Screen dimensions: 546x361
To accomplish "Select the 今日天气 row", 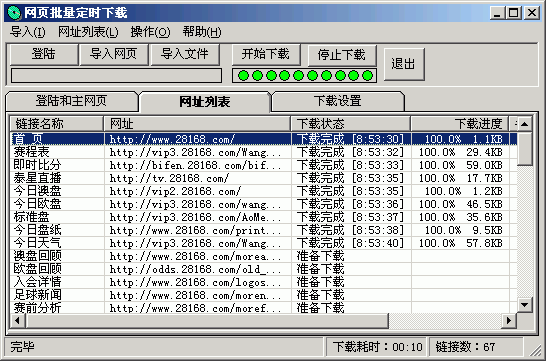I will click(x=263, y=243).
